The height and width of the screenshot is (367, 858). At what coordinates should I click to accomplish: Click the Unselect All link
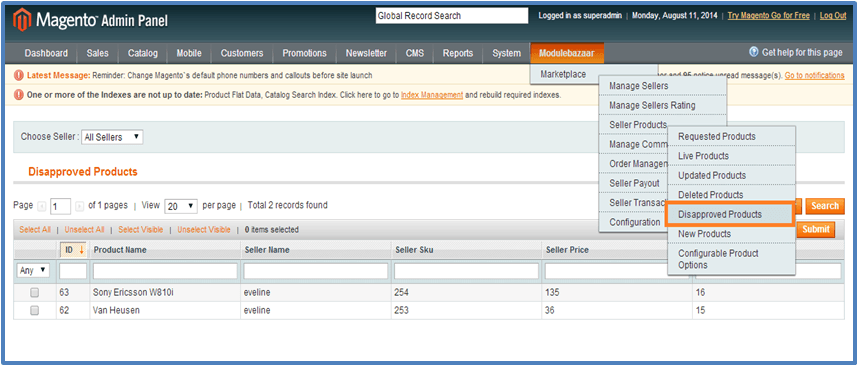pos(84,230)
